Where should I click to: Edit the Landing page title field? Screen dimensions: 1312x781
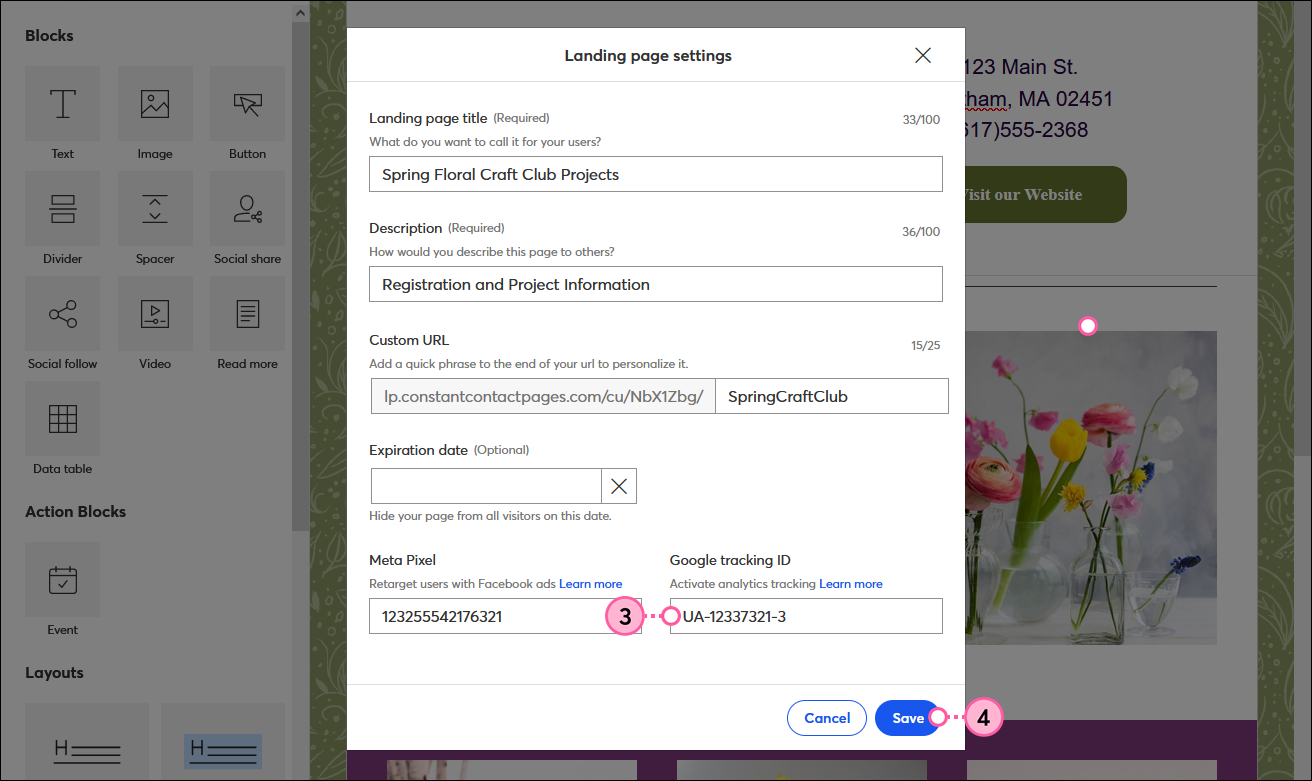tap(656, 174)
